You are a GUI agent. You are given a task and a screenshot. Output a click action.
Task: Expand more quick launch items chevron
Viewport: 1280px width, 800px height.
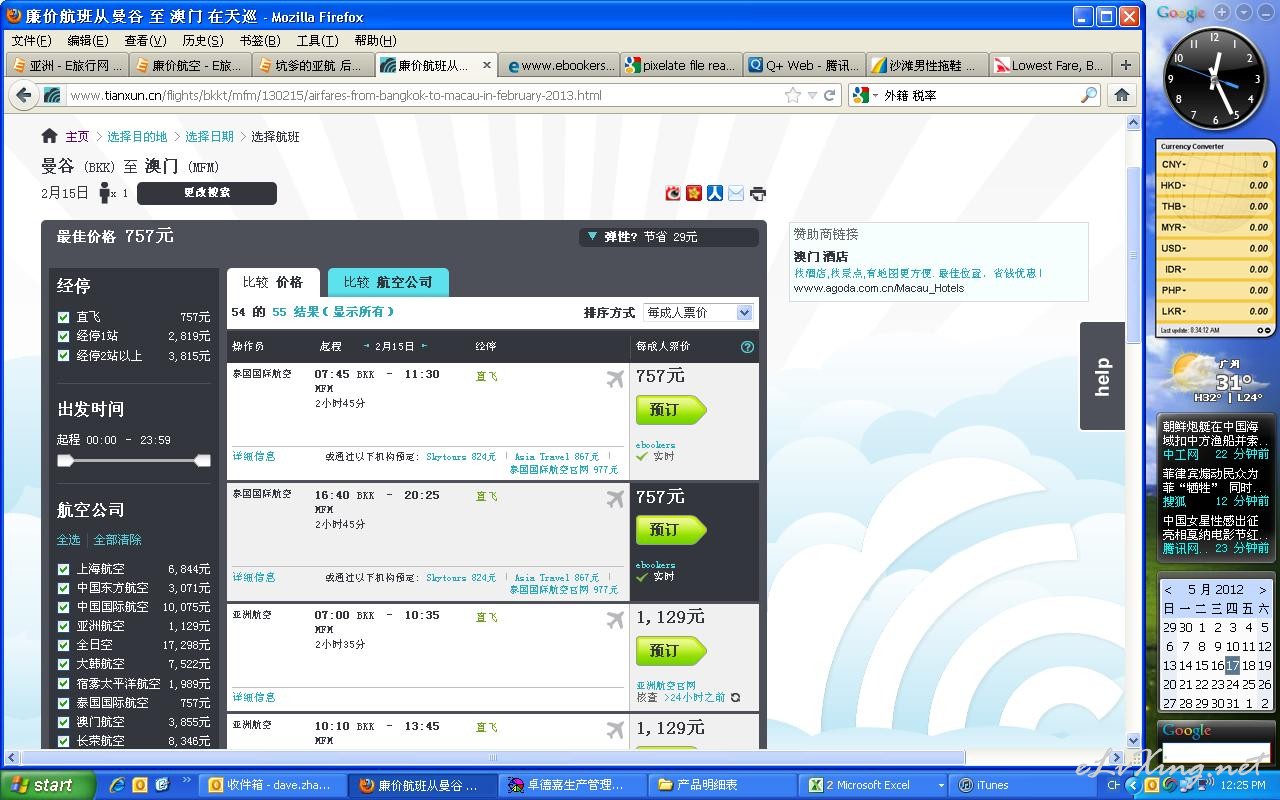coord(186,781)
